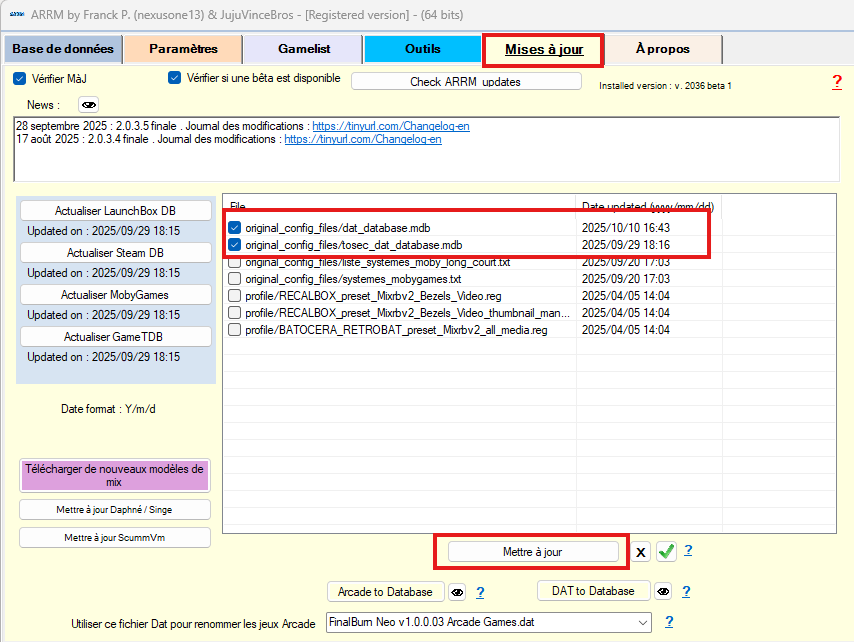The image size is (854, 642).
Task: Disable the beta availability check option
Action: (x=175, y=78)
